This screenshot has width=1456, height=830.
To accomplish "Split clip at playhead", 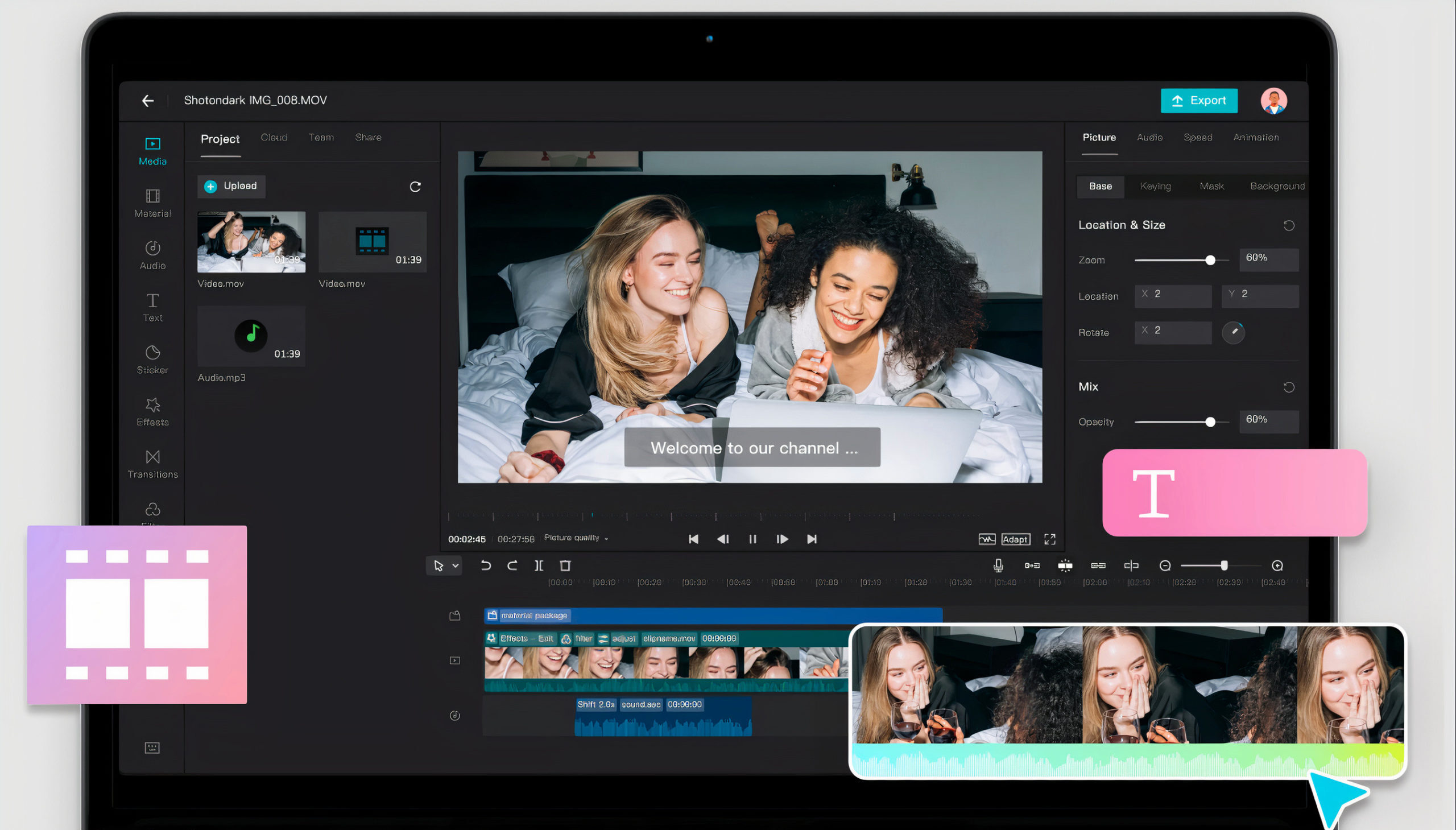I will [x=539, y=565].
